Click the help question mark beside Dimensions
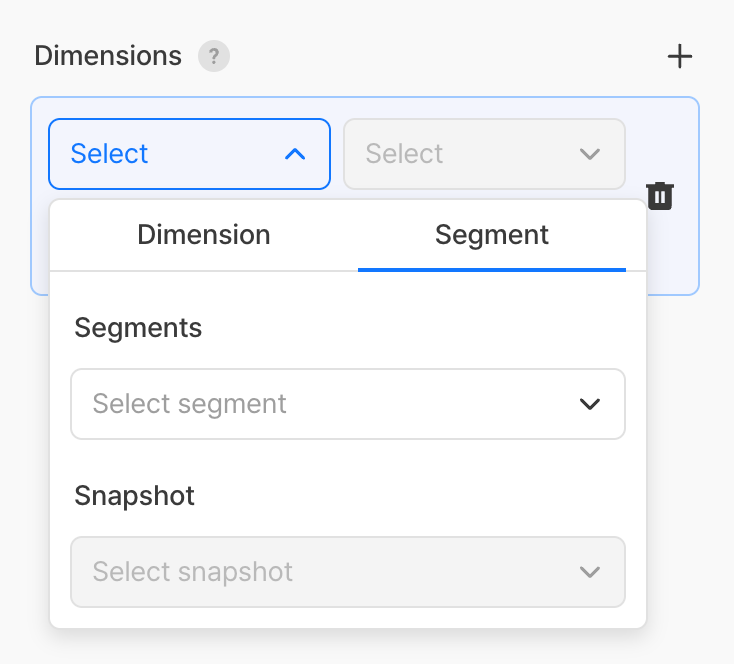Viewport: 734px width, 664px height. coord(213,56)
